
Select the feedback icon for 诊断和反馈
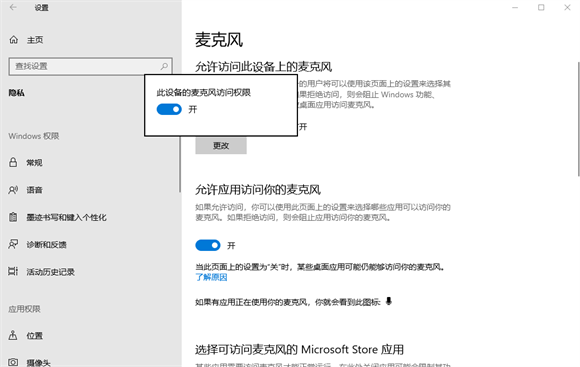pos(13,244)
